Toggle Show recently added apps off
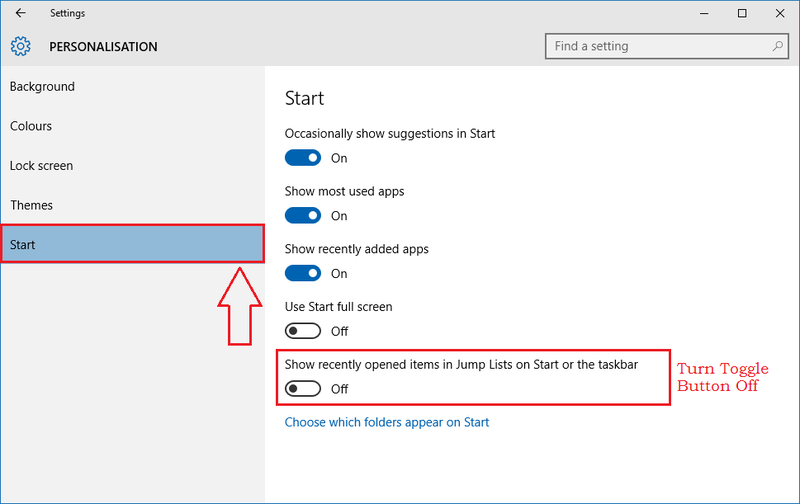800x504 pixels. click(303, 273)
